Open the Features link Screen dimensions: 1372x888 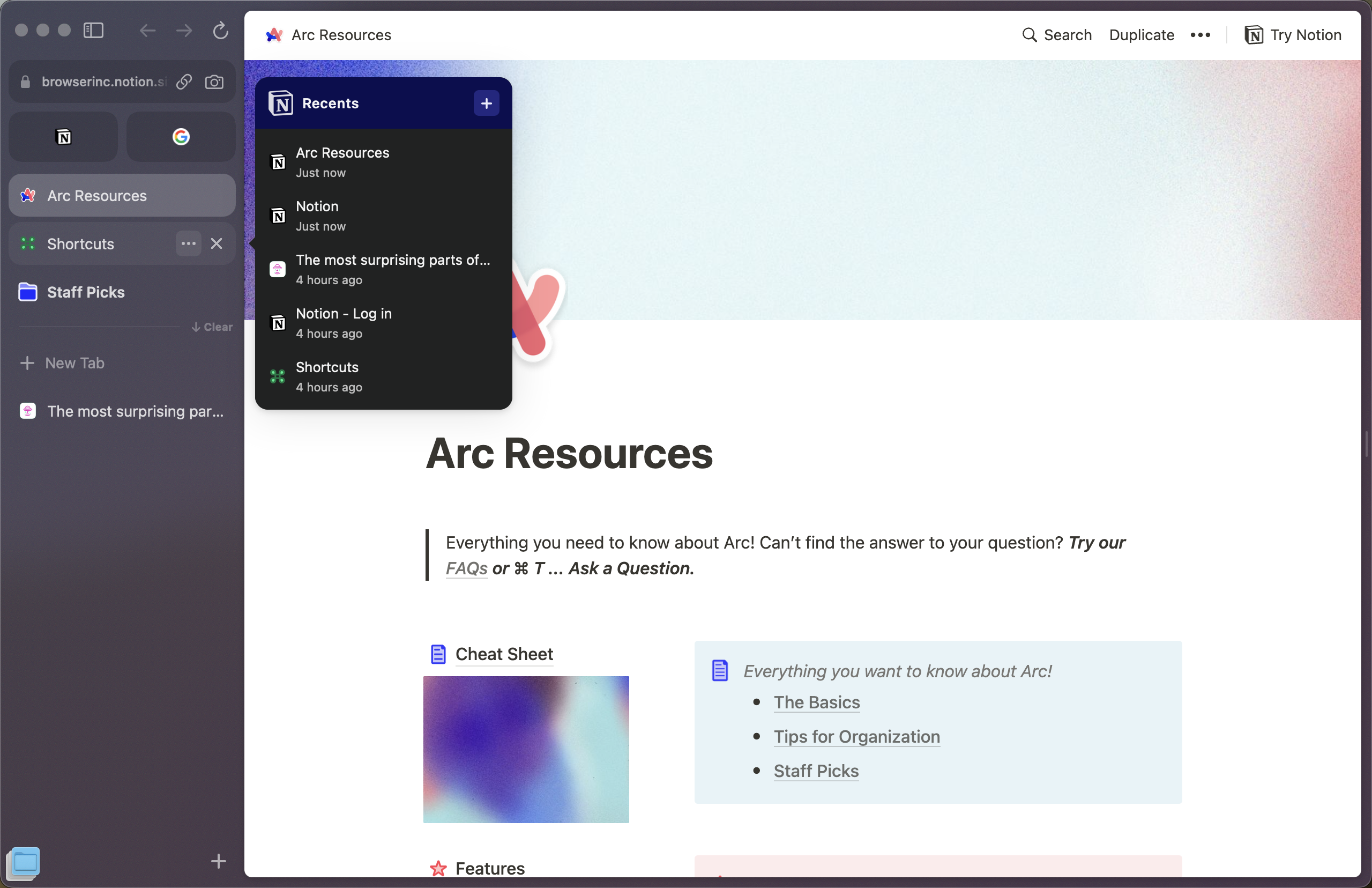pos(490,868)
